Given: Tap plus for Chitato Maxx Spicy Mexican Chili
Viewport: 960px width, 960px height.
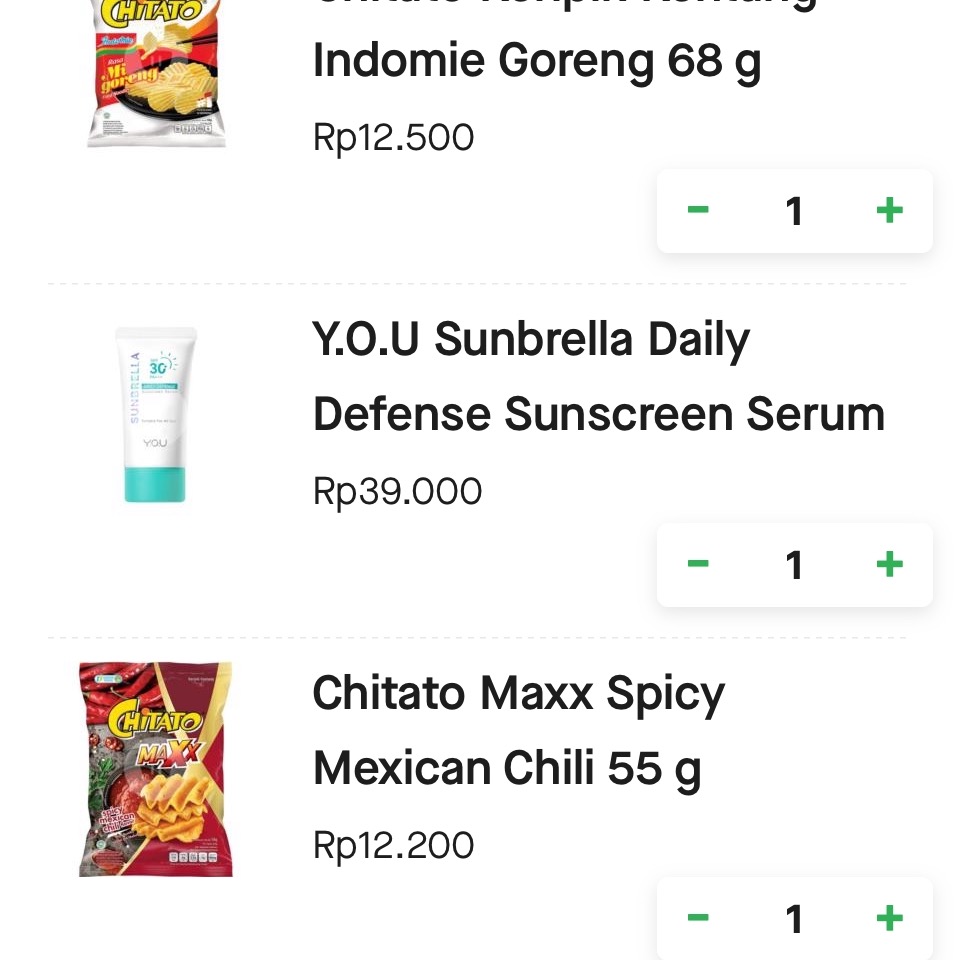Looking at the screenshot, I should tap(889, 917).
